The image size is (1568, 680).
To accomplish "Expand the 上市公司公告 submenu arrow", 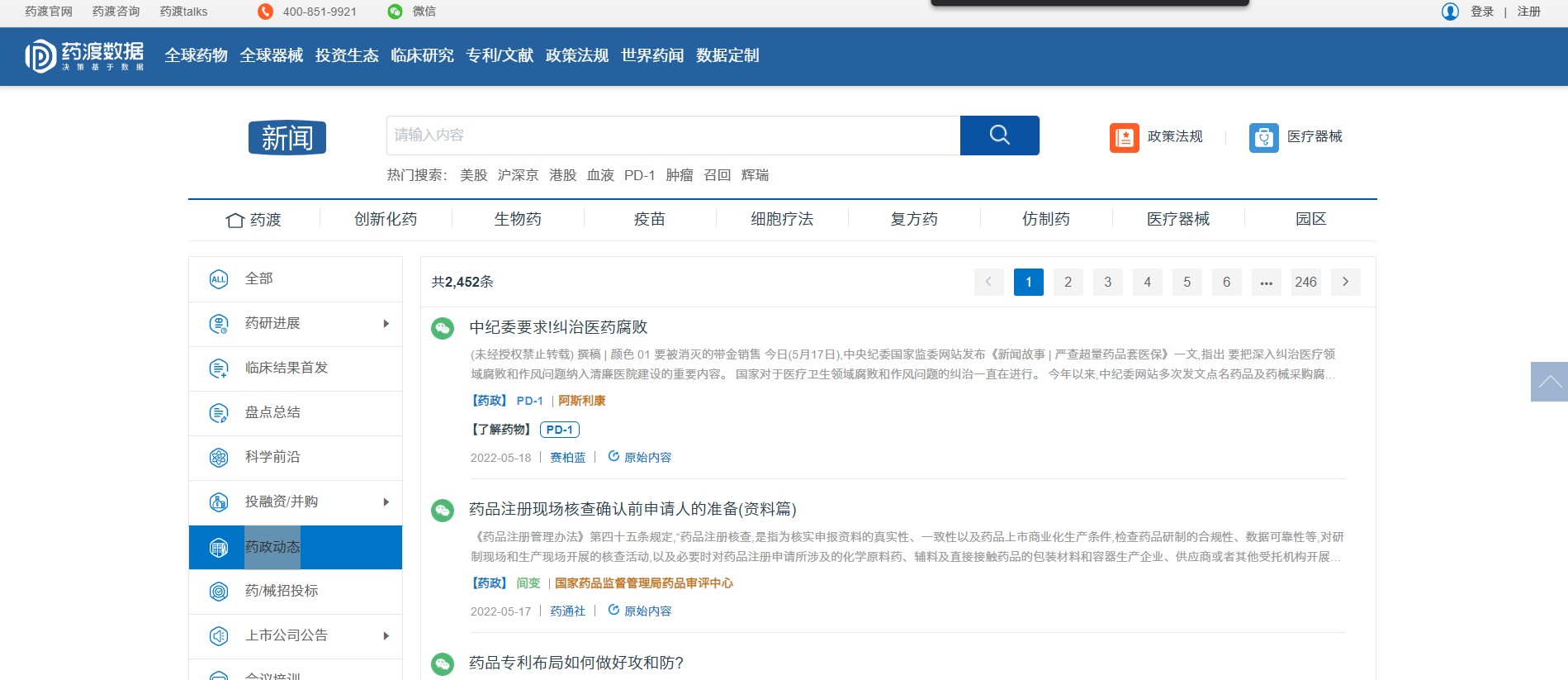I will coord(386,636).
